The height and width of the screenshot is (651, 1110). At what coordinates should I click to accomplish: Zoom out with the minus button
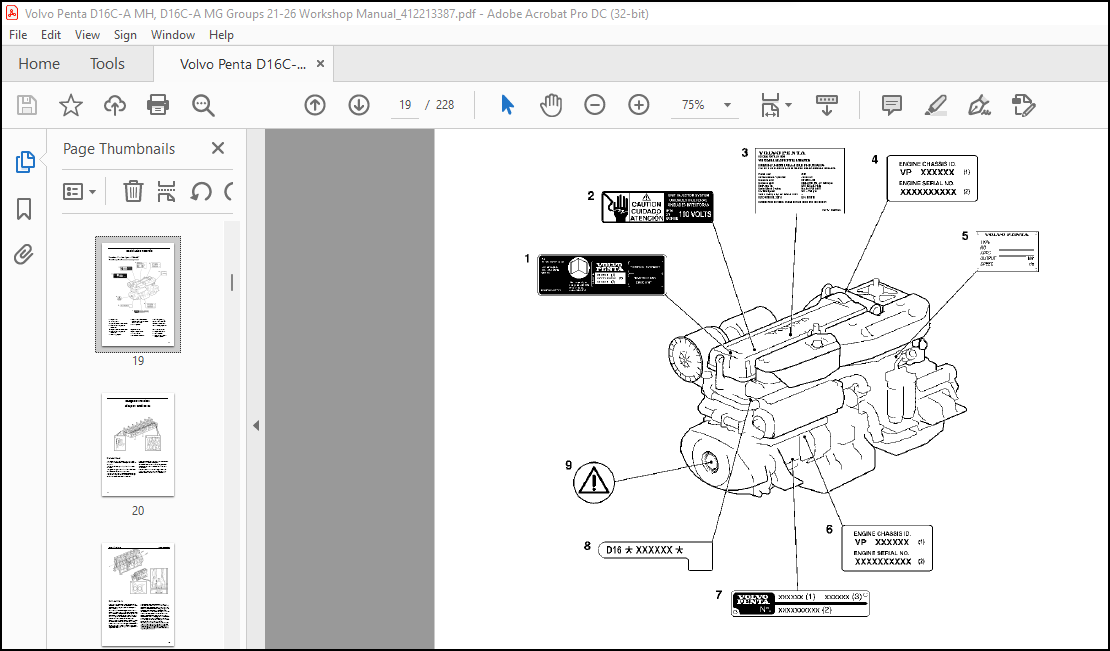[x=595, y=105]
